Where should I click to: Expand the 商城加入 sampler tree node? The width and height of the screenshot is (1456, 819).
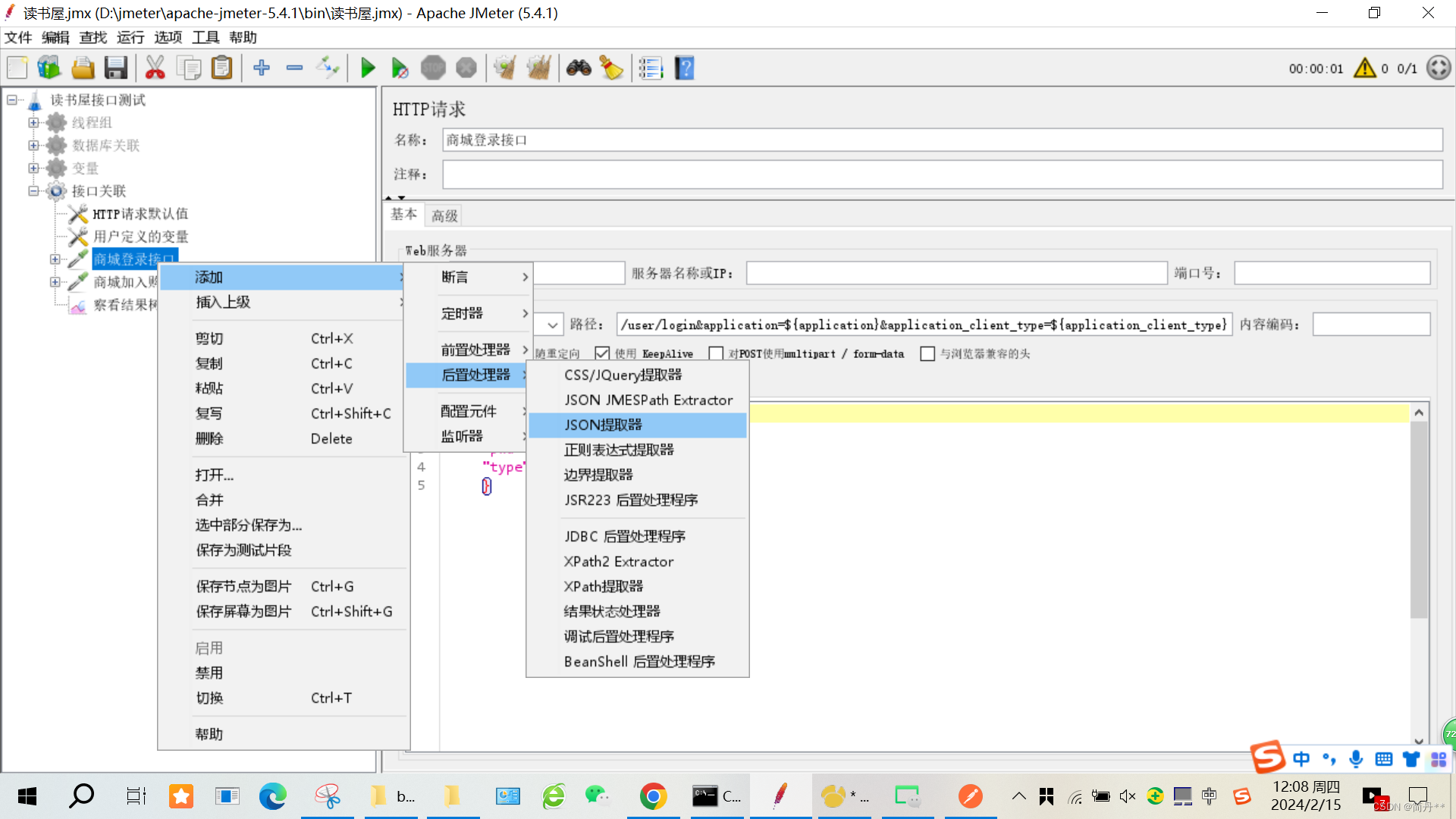coord(55,282)
